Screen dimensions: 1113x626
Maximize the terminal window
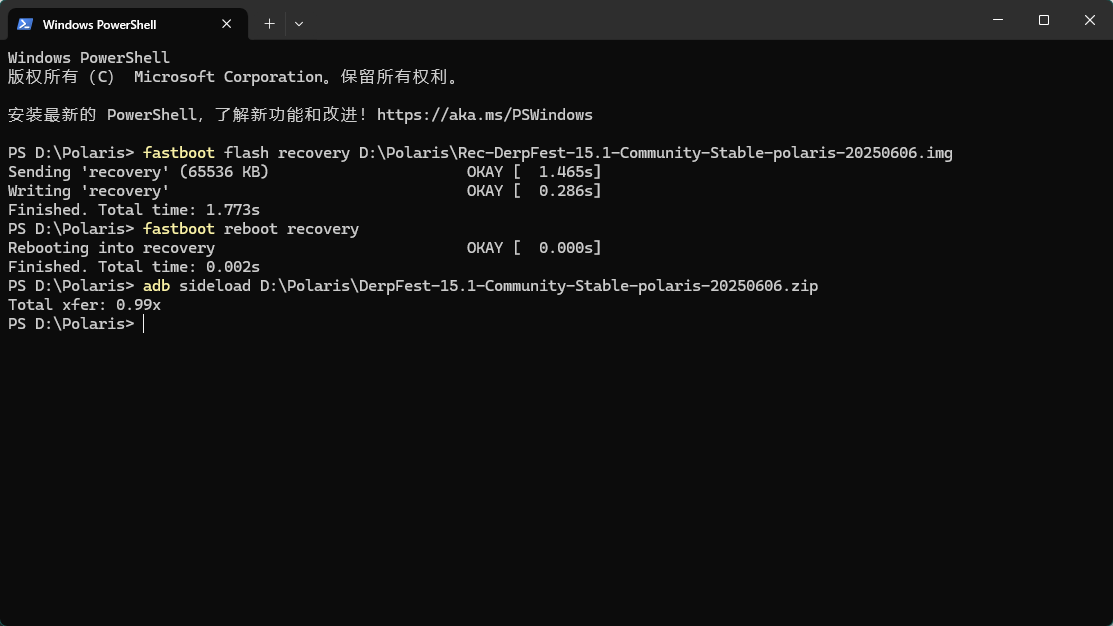(x=1043, y=20)
